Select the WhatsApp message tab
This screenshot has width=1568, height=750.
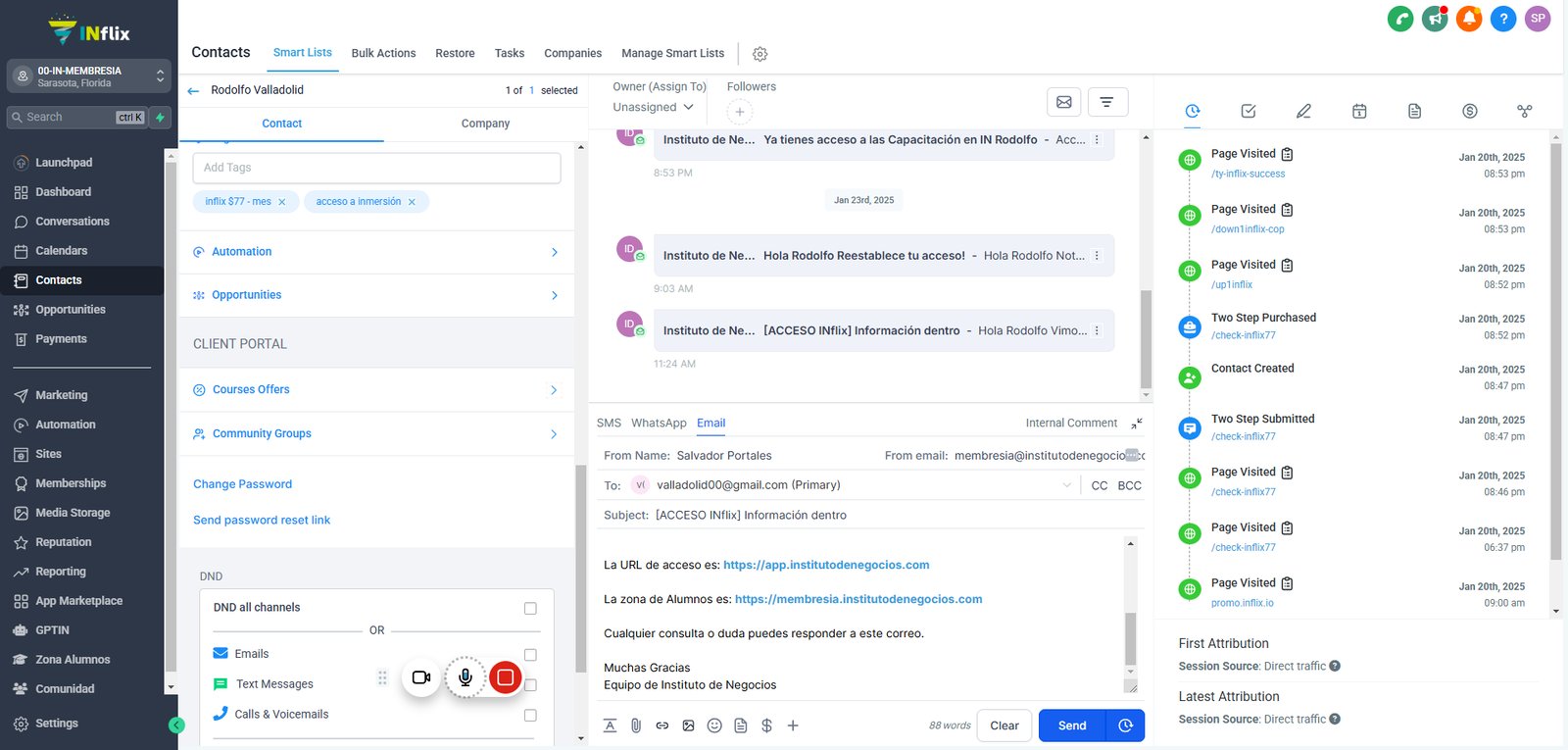click(x=659, y=423)
